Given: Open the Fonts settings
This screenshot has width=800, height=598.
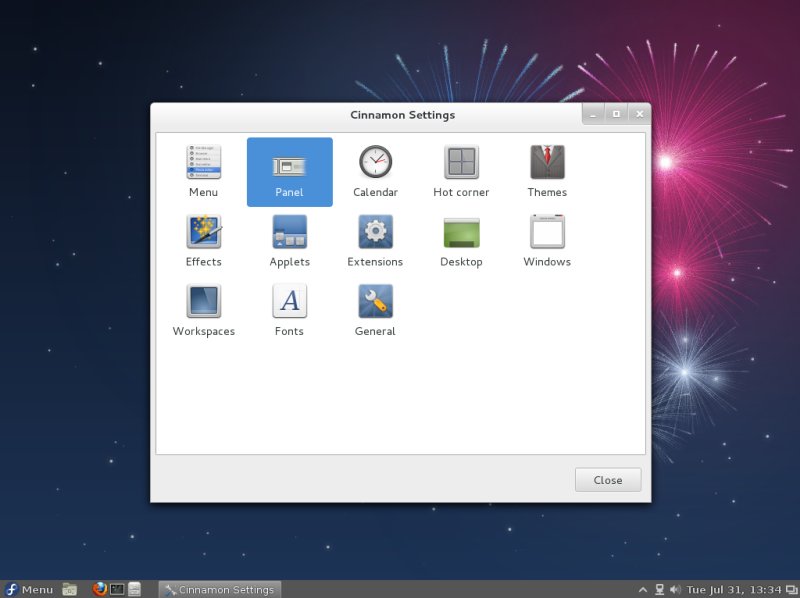Looking at the screenshot, I should tap(290, 311).
